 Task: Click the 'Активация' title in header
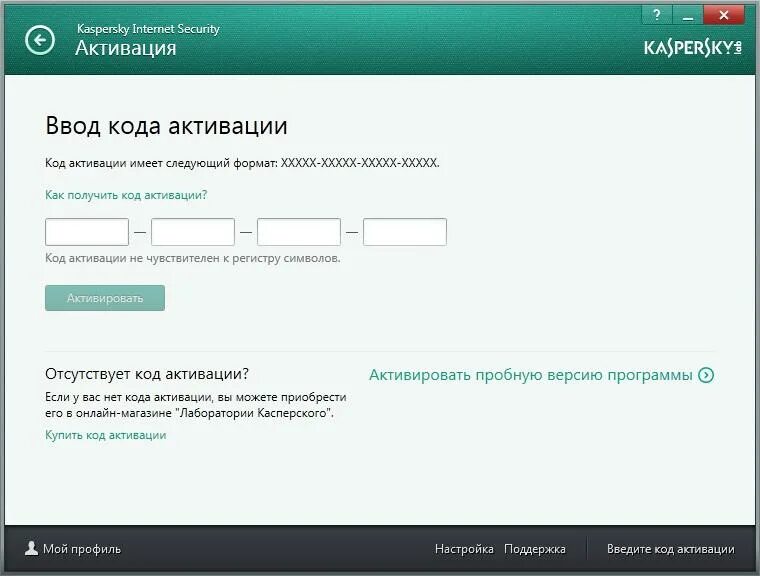(x=126, y=48)
